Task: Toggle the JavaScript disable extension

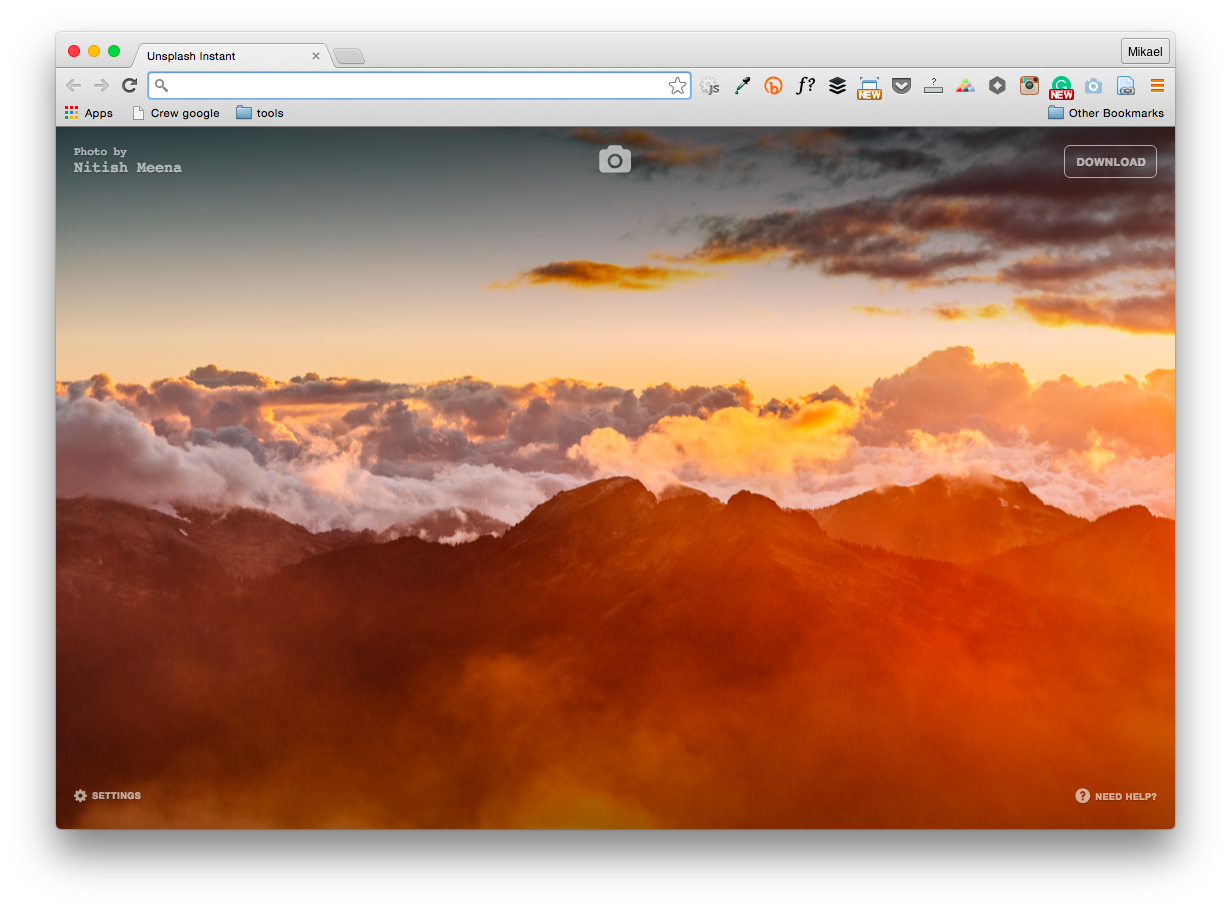Action: pos(710,86)
